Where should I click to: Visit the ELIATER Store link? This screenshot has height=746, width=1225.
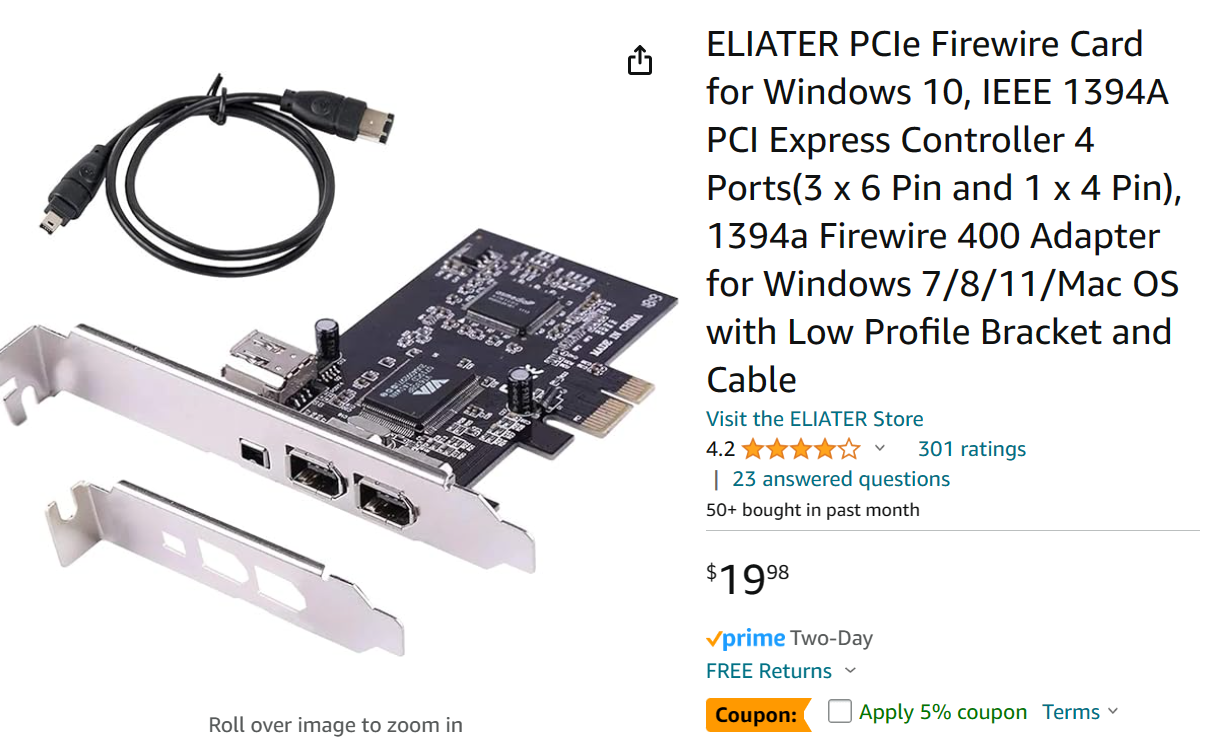(x=814, y=419)
